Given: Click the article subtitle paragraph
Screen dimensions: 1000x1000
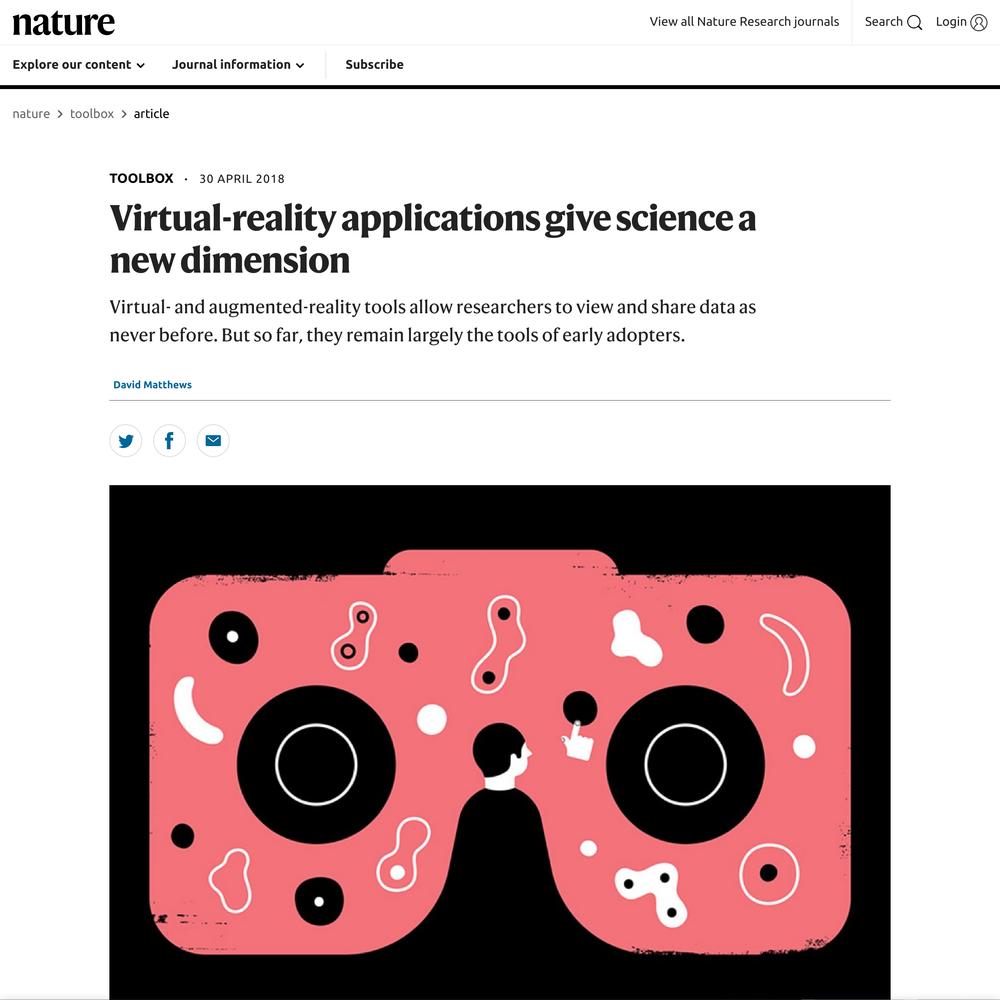Looking at the screenshot, I should pos(432,321).
